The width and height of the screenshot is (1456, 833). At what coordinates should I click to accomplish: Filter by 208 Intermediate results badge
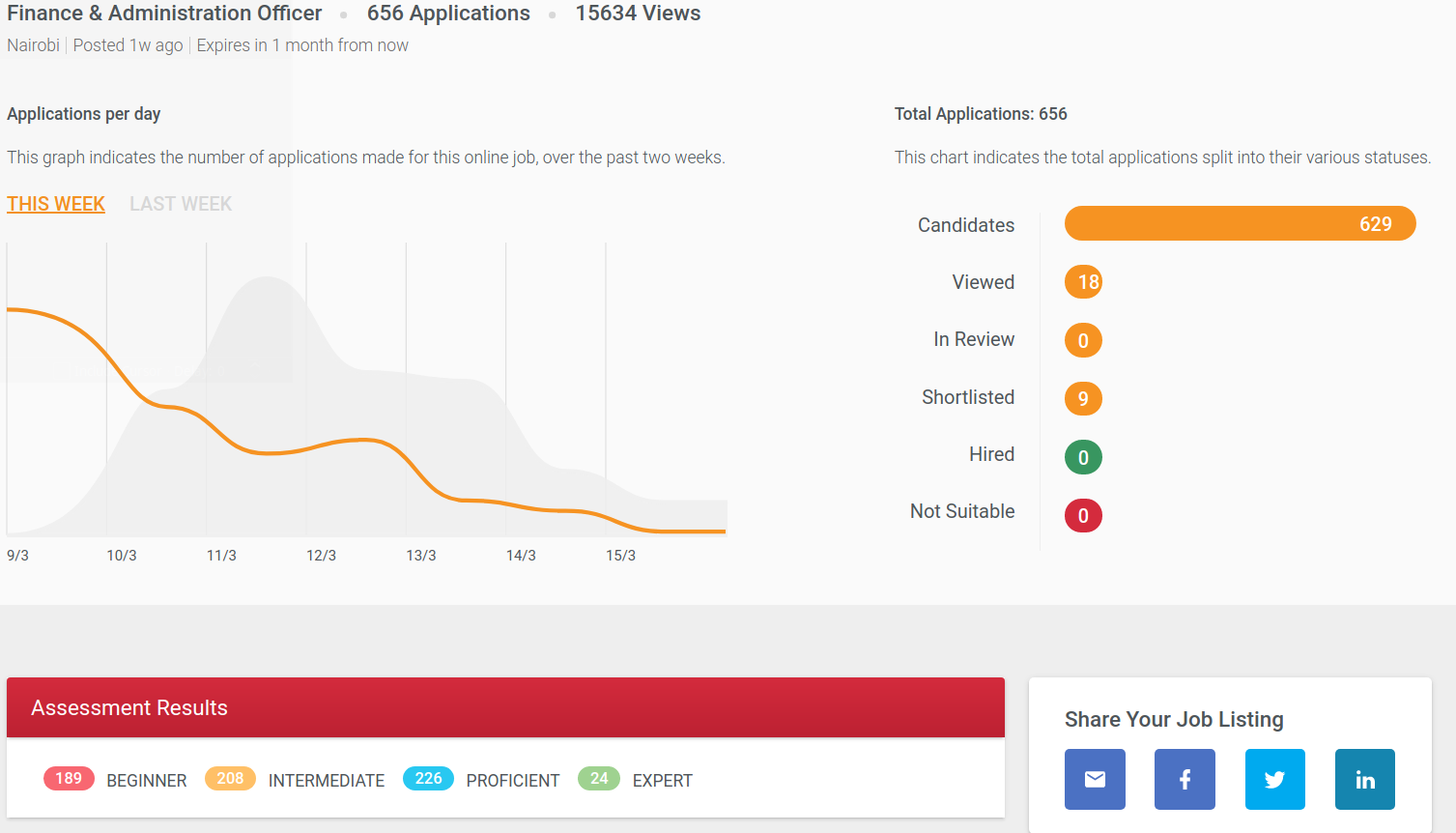click(230, 779)
